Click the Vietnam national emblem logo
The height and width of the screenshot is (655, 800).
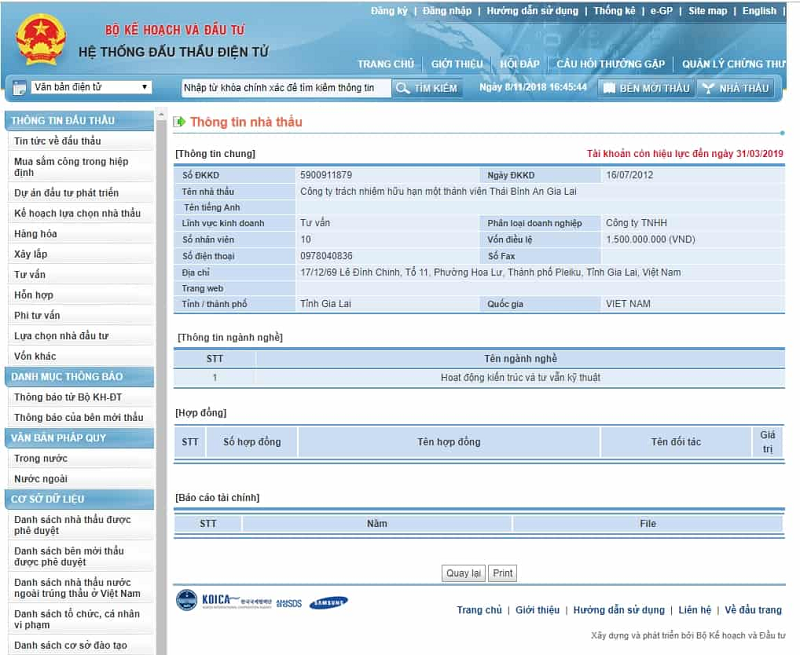(40, 39)
